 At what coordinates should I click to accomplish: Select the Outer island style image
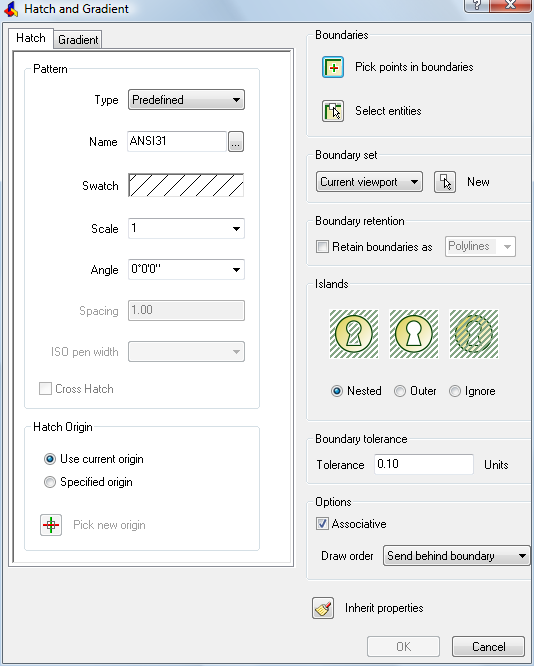click(x=414, y=334)
